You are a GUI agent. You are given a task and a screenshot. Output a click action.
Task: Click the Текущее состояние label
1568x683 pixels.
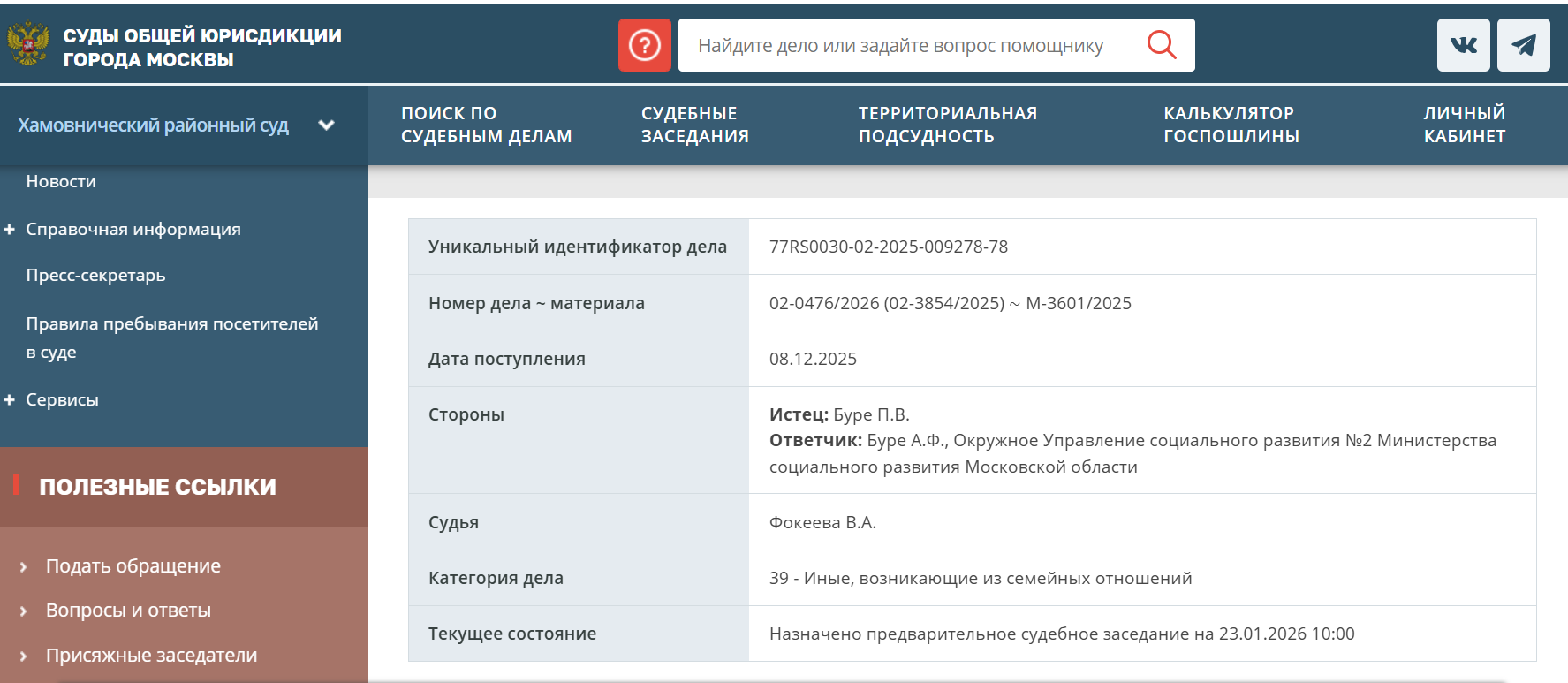point(512,634)
